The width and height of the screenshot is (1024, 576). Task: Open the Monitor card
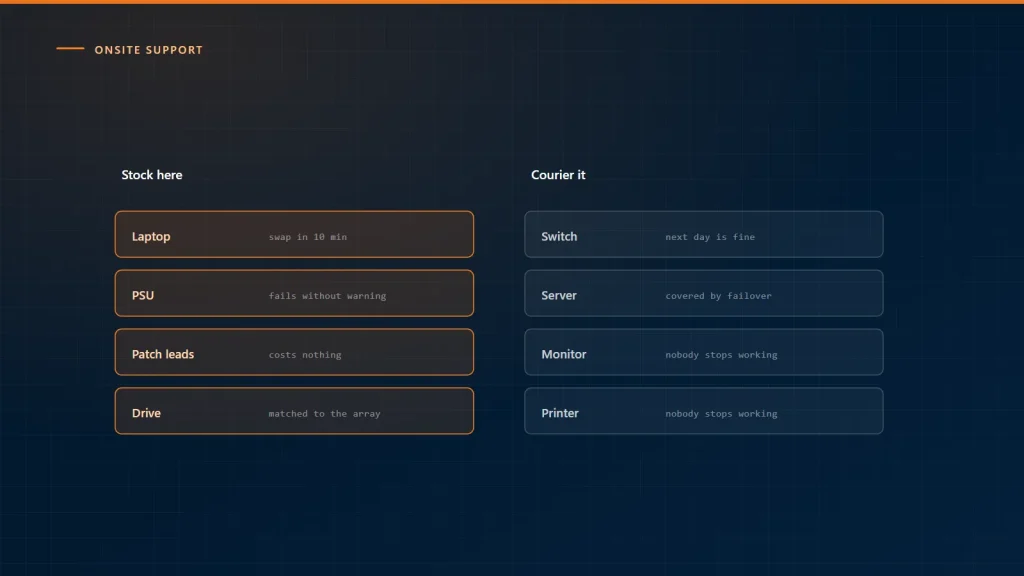[x=703, y=352]
